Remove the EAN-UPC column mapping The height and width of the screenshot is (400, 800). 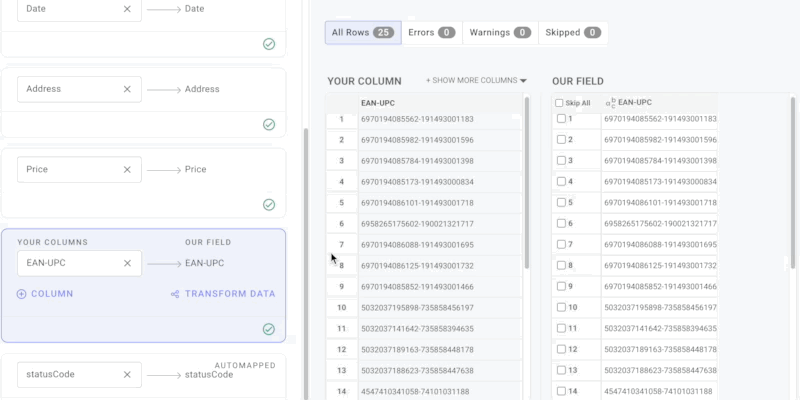point(127,264)
